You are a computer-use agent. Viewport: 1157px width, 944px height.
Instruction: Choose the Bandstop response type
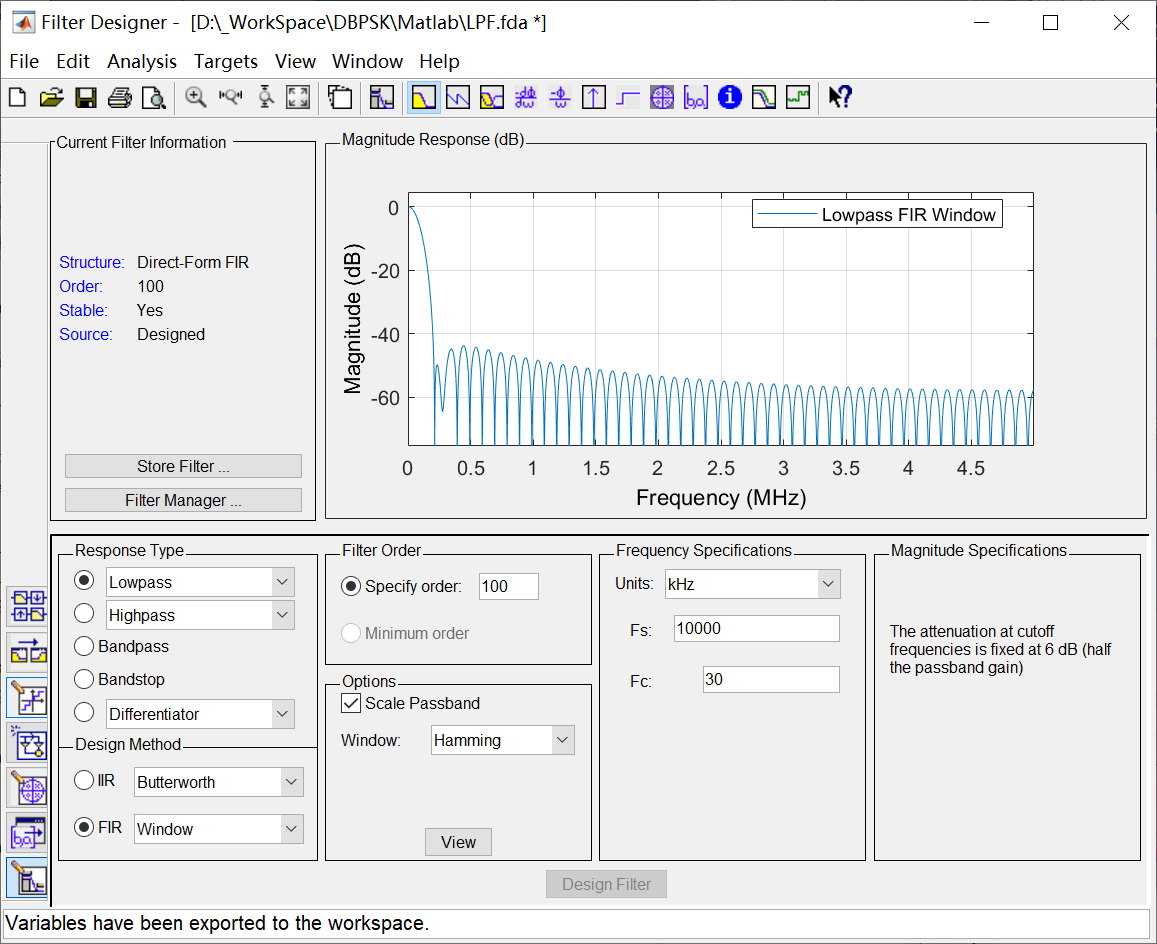click(x=84, y=679)
